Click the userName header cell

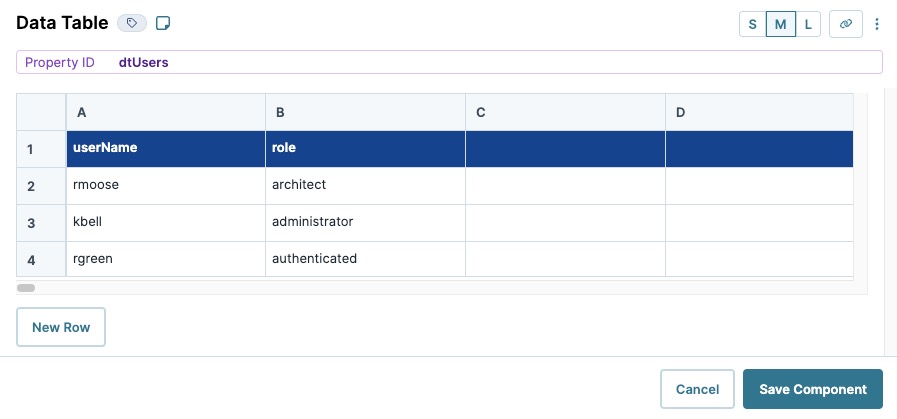pyautogui.click(x=166, y=149)
